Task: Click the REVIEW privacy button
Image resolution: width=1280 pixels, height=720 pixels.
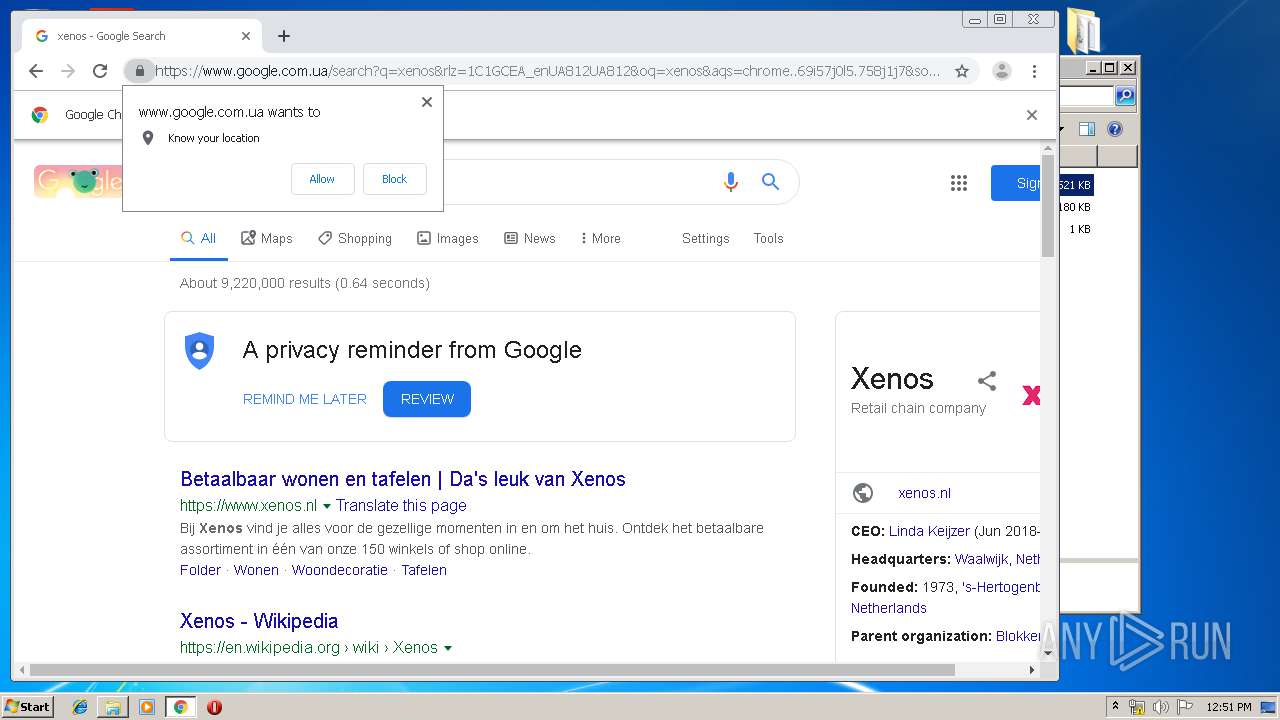Action: [427, 399]
